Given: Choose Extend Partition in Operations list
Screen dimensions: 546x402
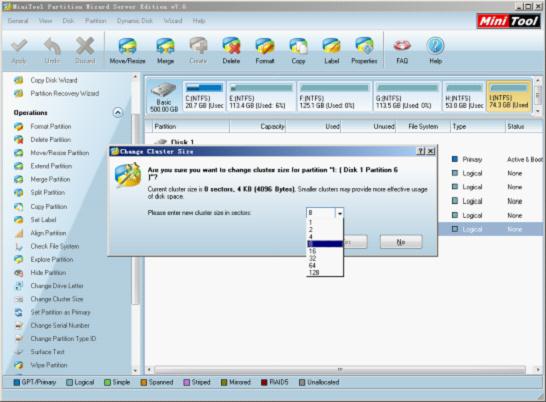Looking at the screenshot, I should [51, 166].
